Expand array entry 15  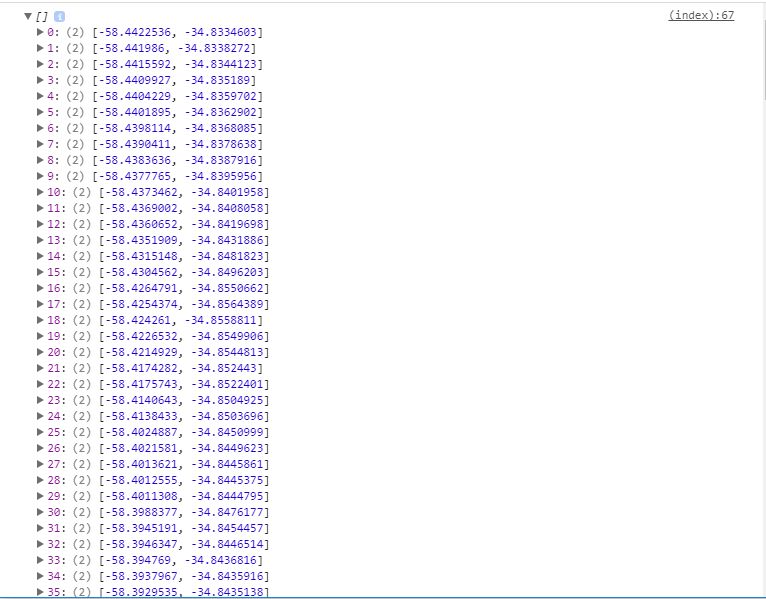click(x=40, y=272)
